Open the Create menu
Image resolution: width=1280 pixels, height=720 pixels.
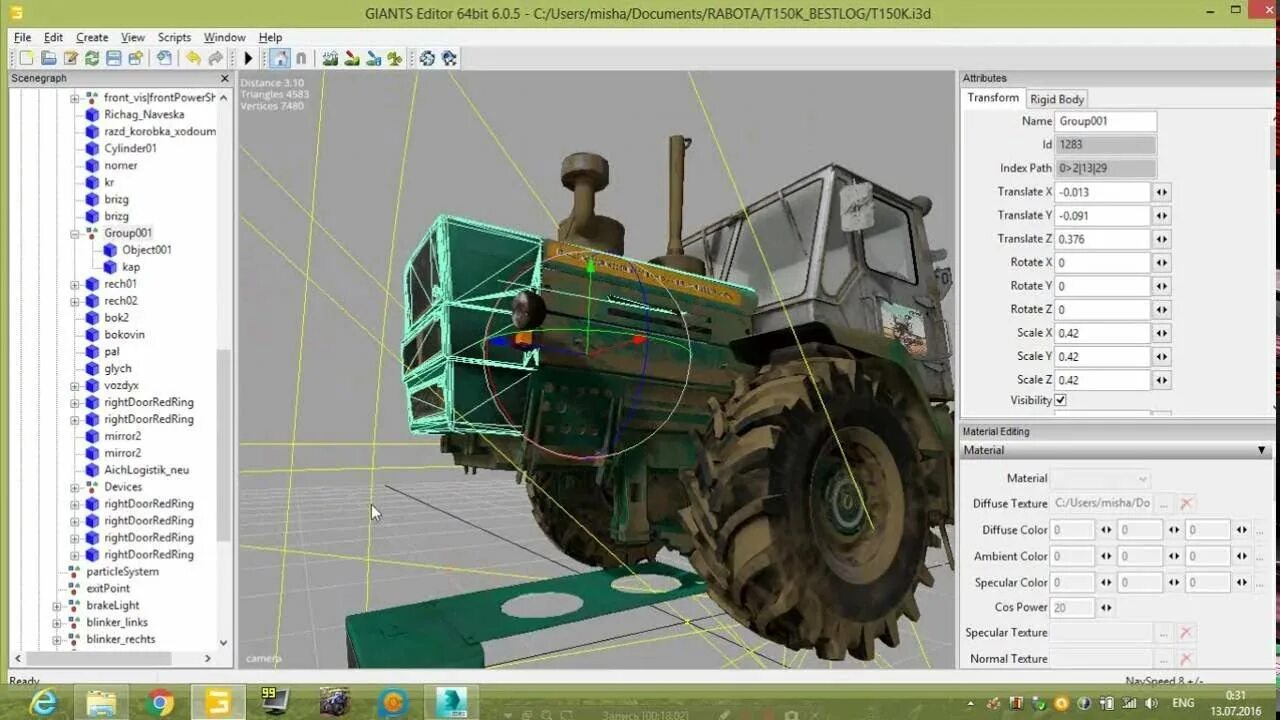92,37
